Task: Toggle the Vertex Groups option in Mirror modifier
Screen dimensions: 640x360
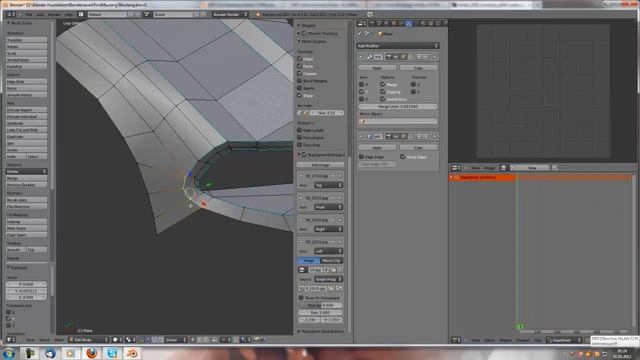Action: coord(382,99)
